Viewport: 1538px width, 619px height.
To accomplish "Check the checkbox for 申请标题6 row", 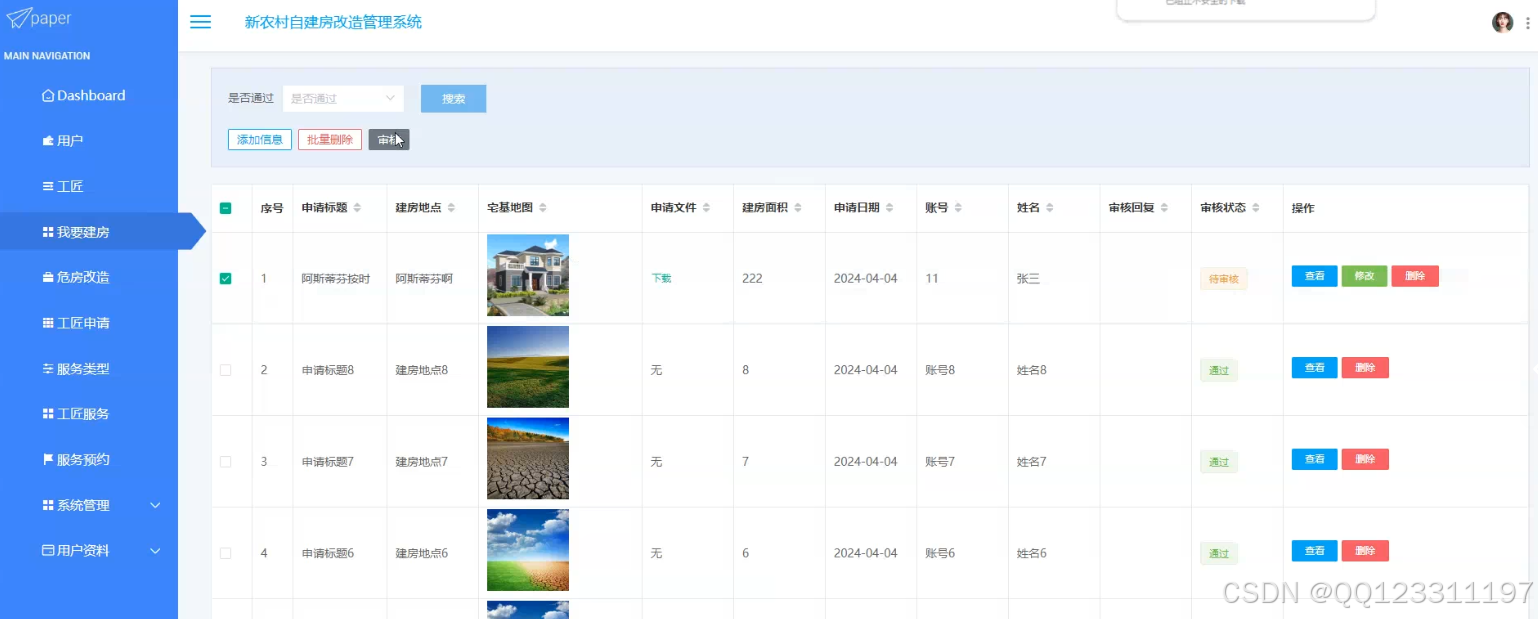I will tap(225, 553).
